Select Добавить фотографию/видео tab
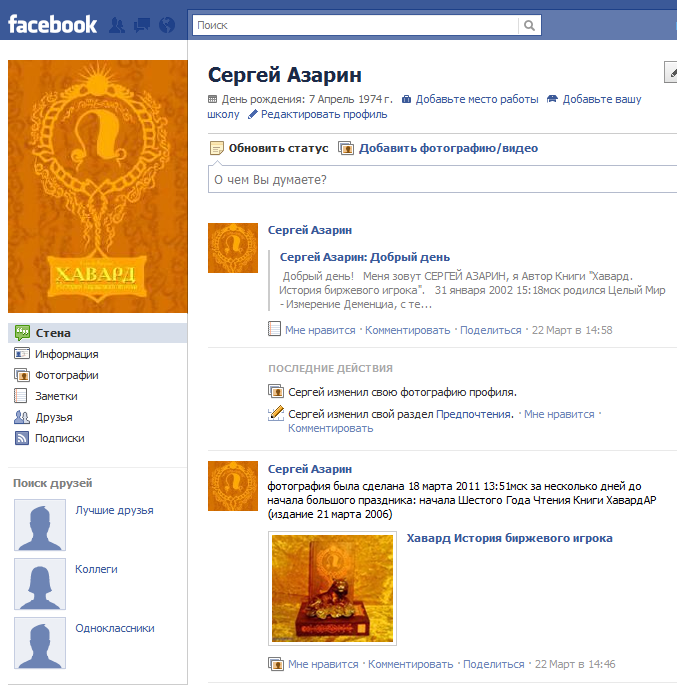This screenshot has height=685, width=677. 448,148
